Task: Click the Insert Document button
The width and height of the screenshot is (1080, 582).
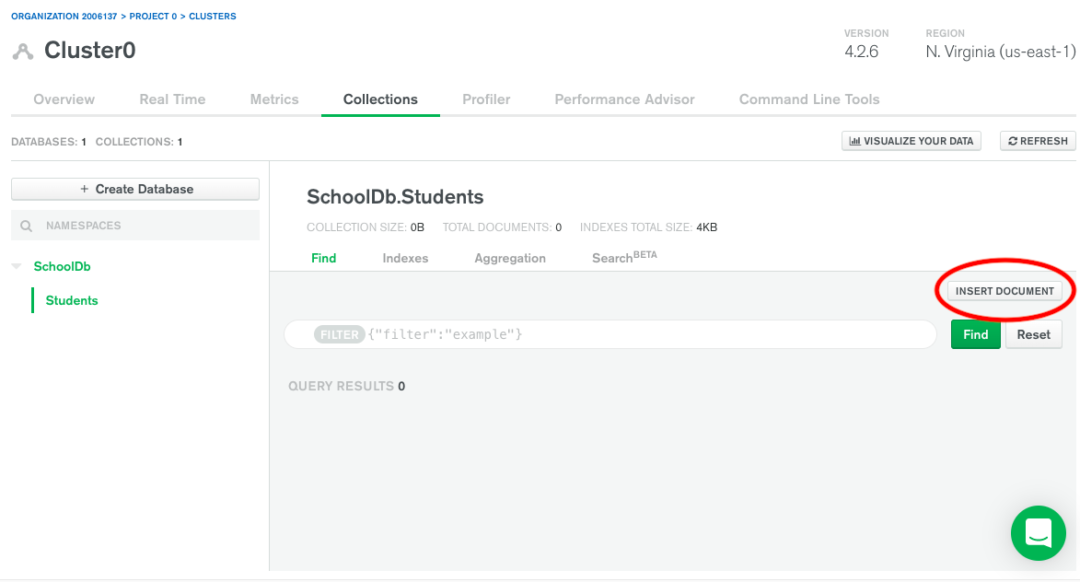Action: coord(1004,291)
